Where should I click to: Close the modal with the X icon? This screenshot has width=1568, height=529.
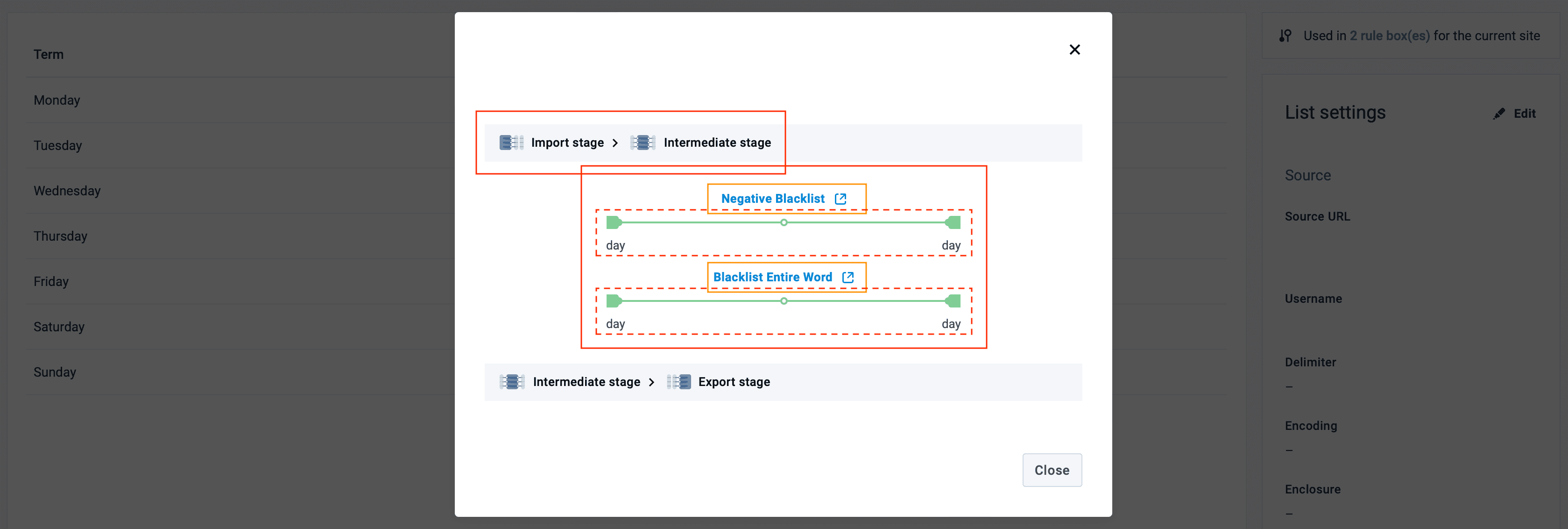pos(1074,50)
